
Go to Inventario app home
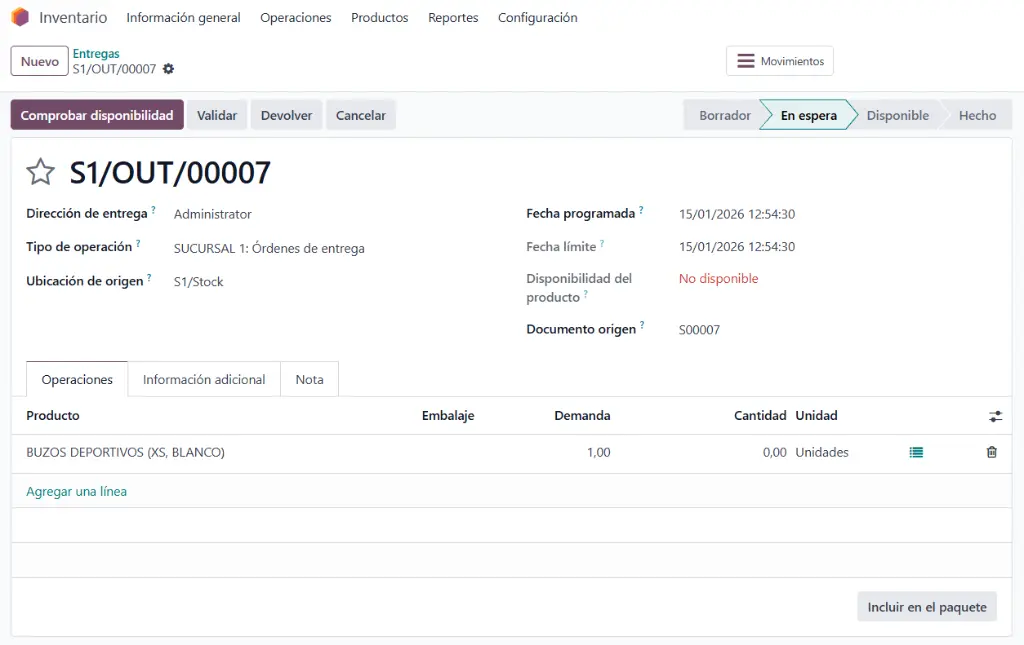[x=73, y=18]
